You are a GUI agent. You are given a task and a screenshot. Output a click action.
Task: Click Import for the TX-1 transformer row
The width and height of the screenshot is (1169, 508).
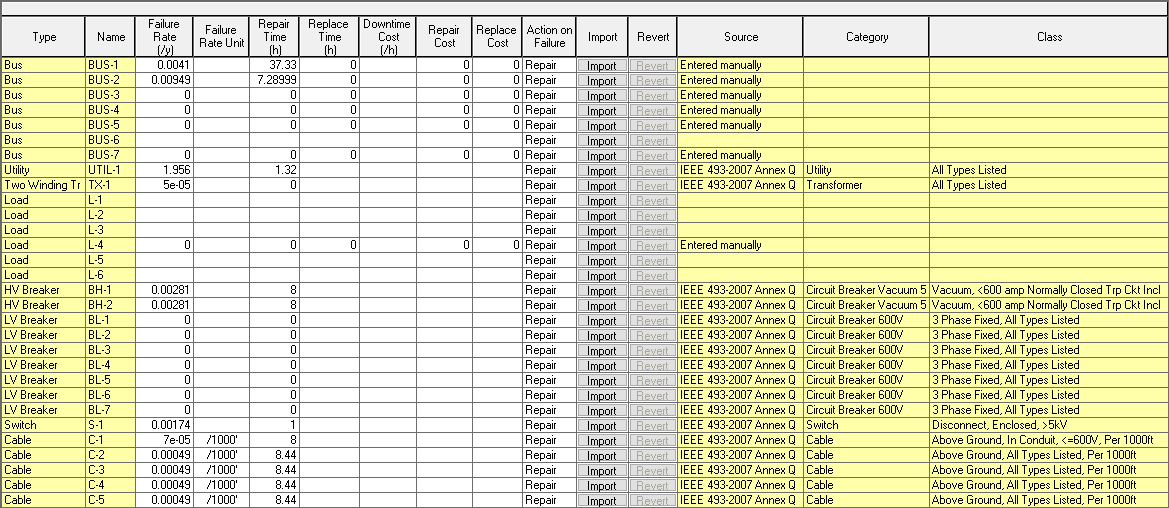pos(602,186)
